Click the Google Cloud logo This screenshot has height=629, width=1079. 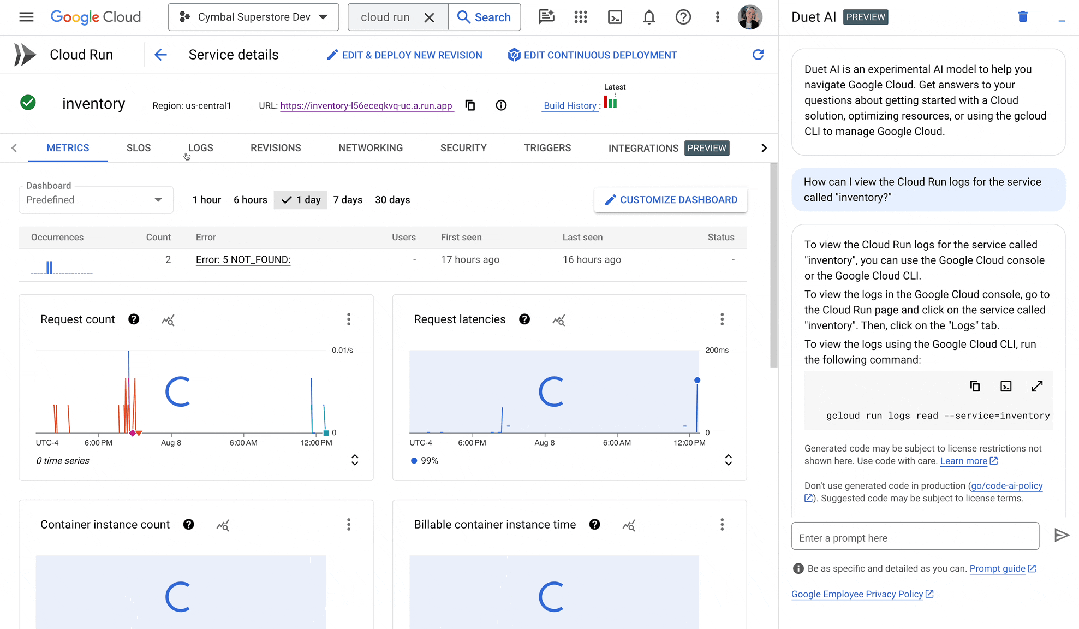click(96, 17)
